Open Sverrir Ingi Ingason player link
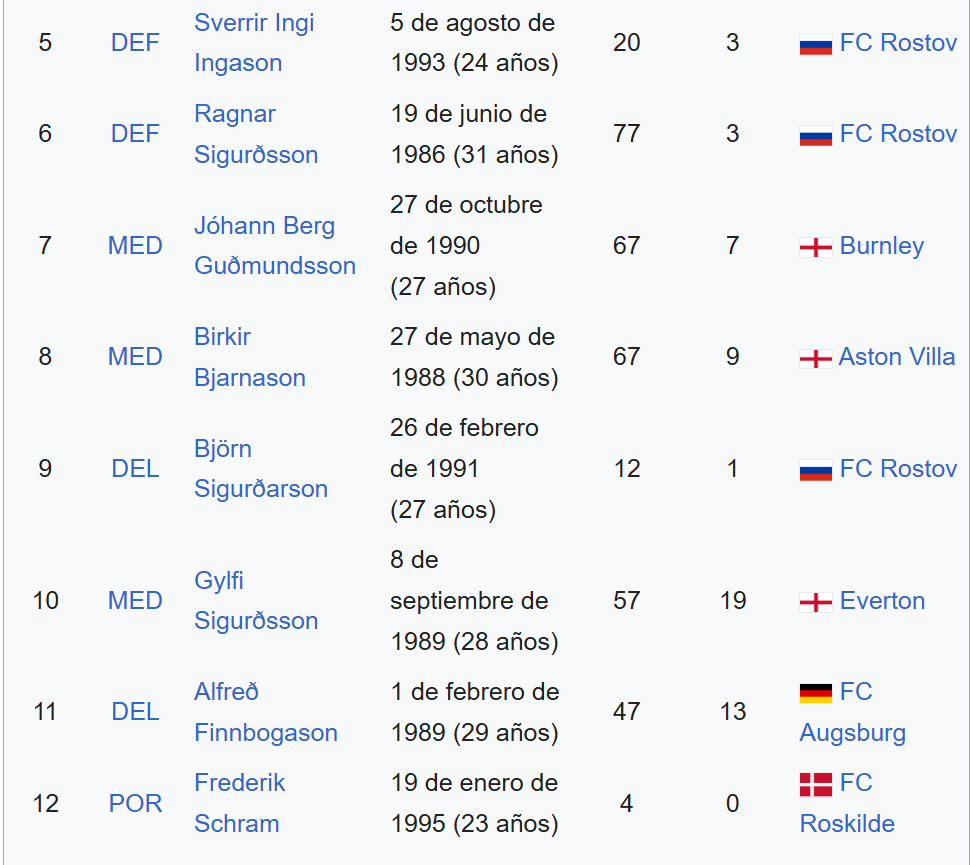This screenshot has width=972, height=865. (254, 43)
